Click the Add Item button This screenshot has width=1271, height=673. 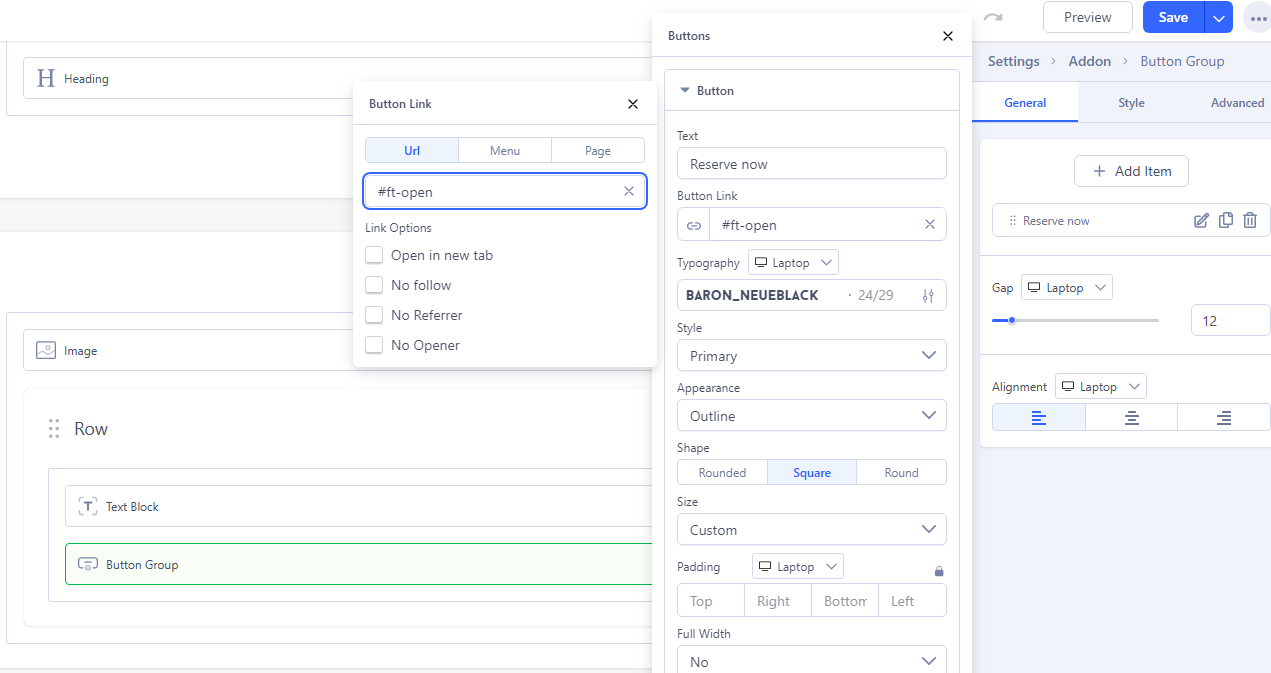[x=1131, y=171]
